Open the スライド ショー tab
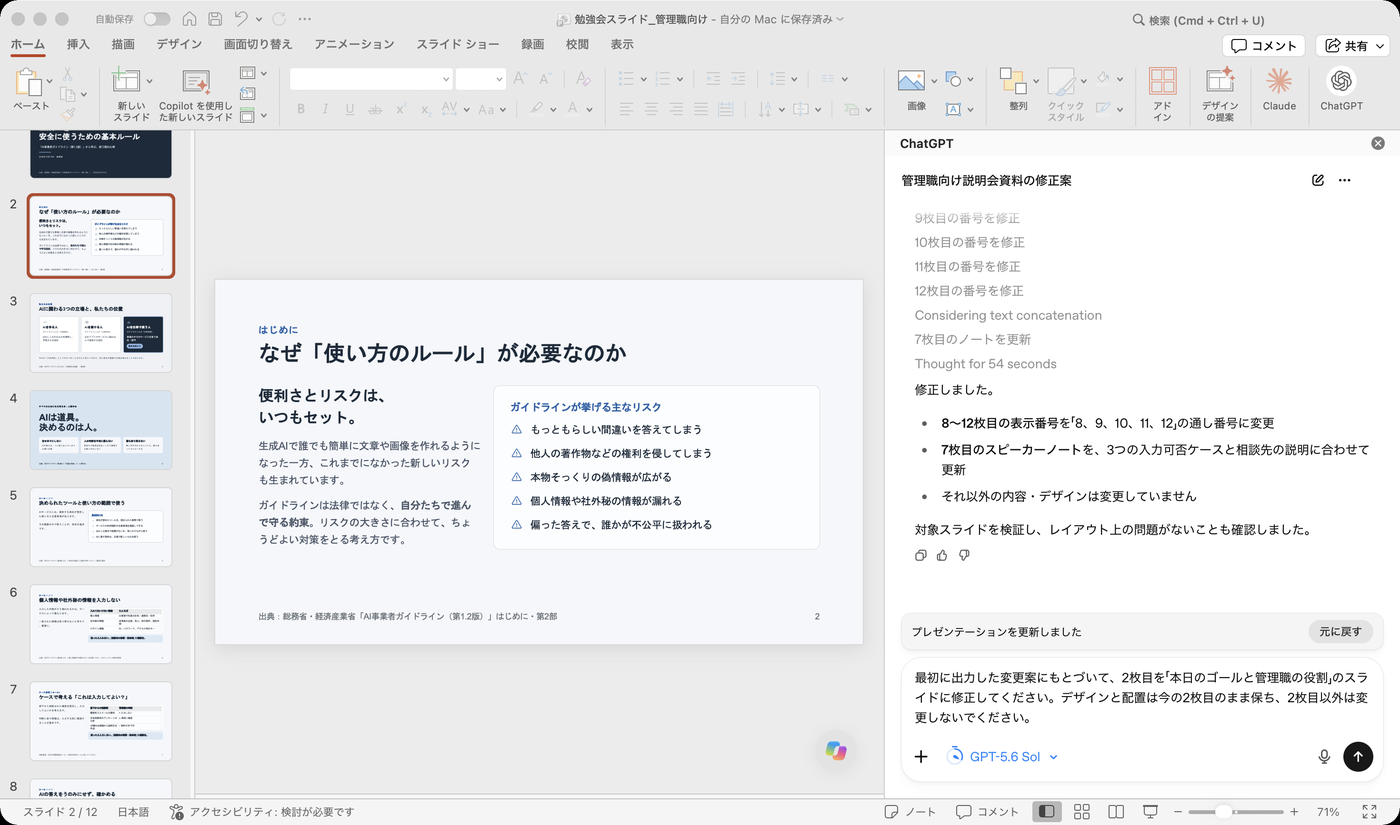The width and height of the screenshot is (1400, 825). (458, 45)
